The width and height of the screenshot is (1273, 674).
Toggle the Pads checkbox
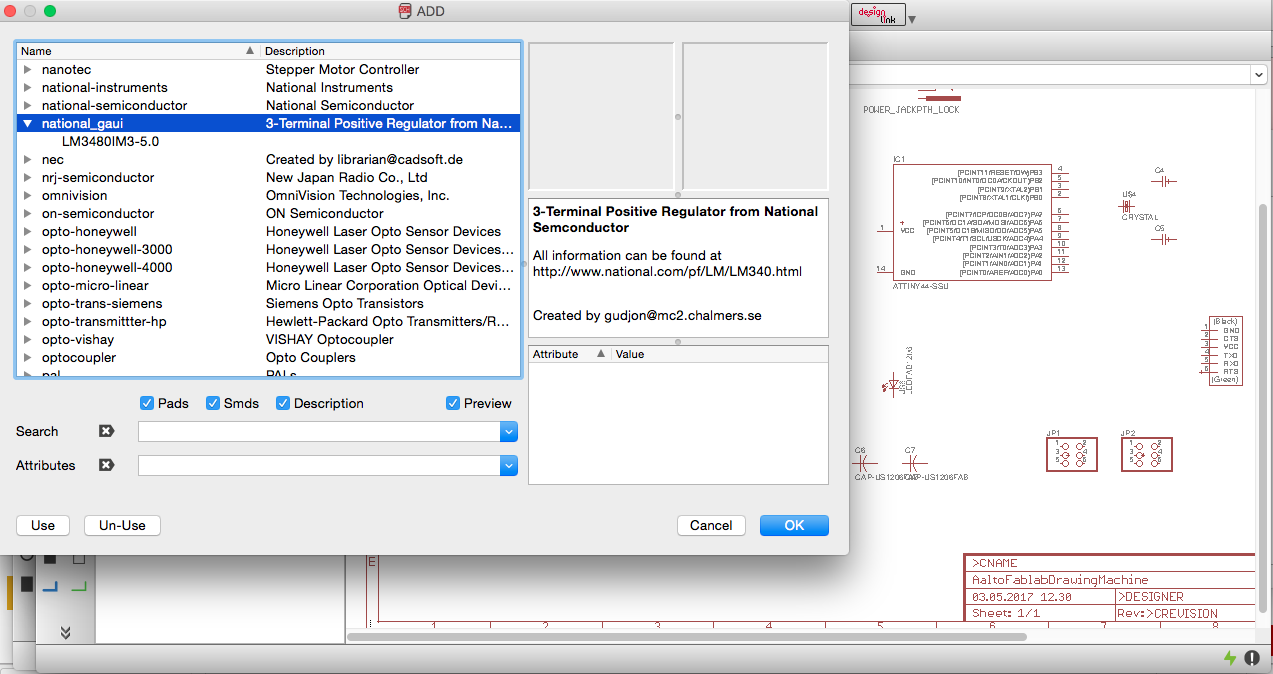click(x=147, y=403)
